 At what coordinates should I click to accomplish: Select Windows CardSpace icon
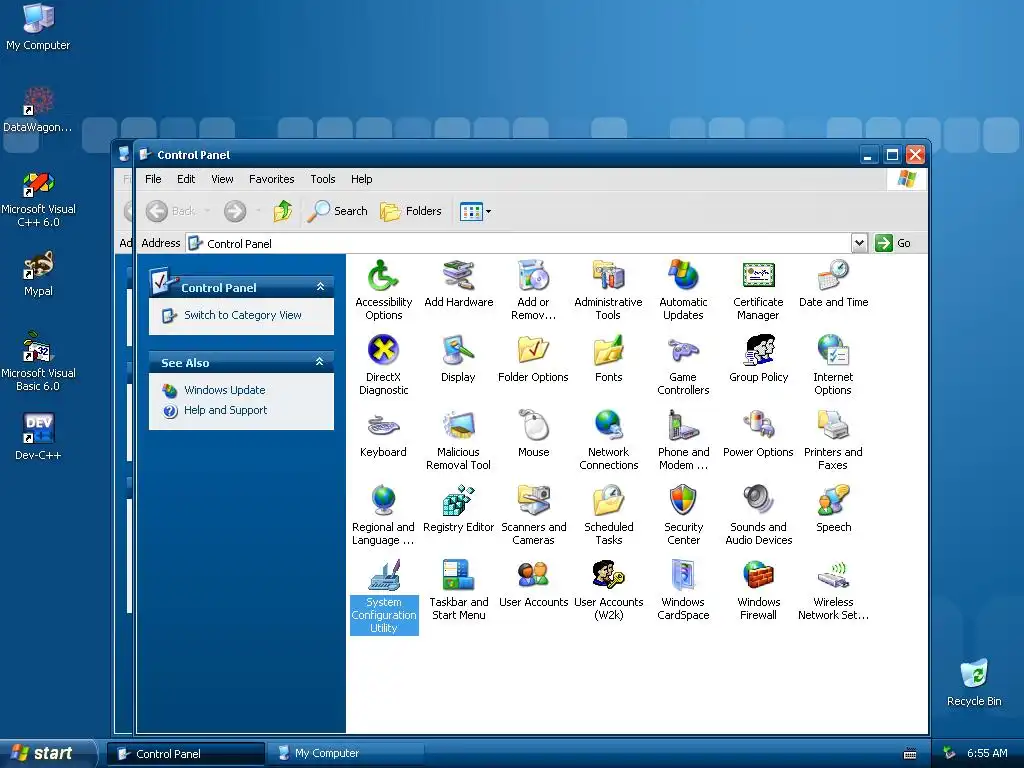(x=683, y=590)
